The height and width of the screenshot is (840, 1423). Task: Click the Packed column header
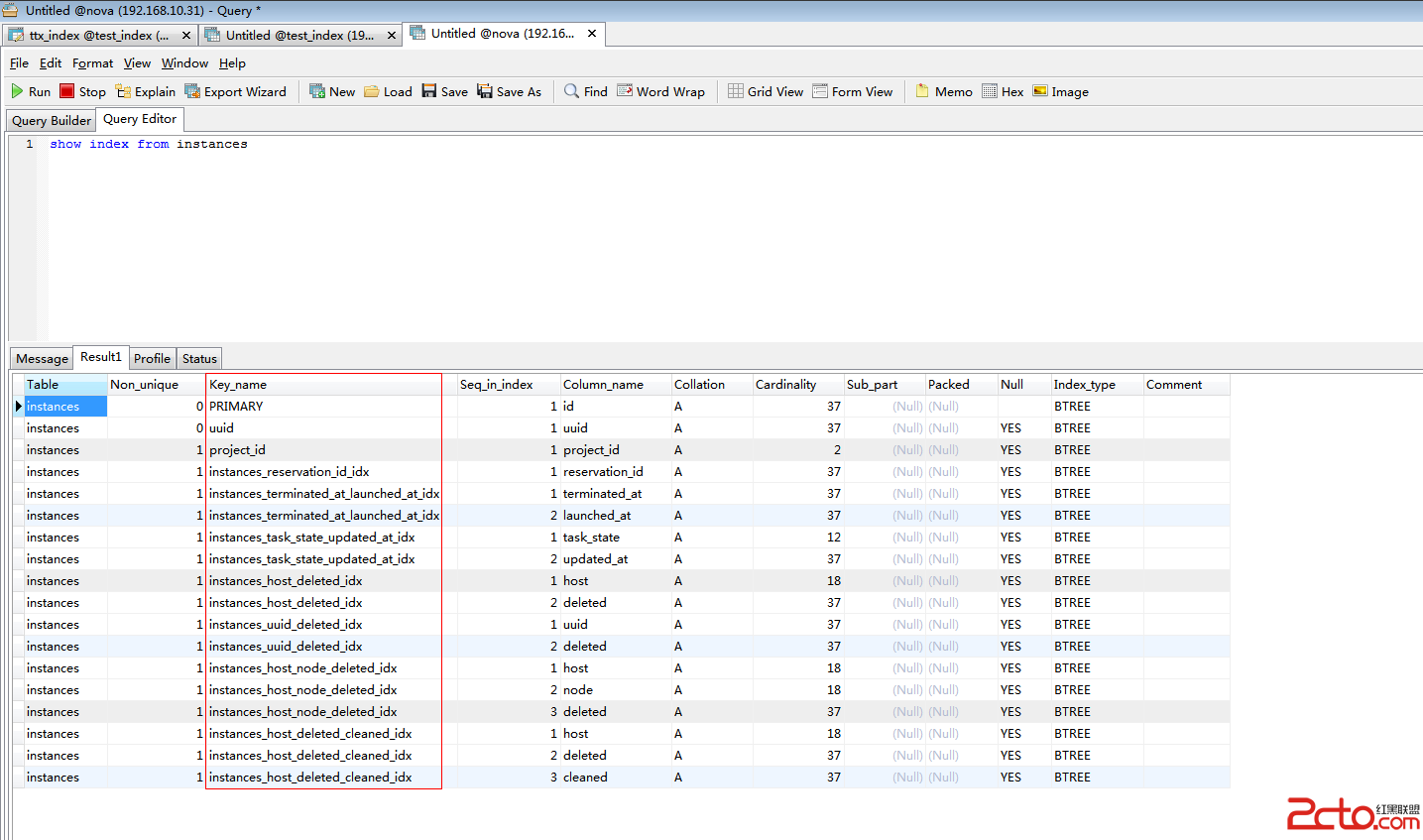961,384
